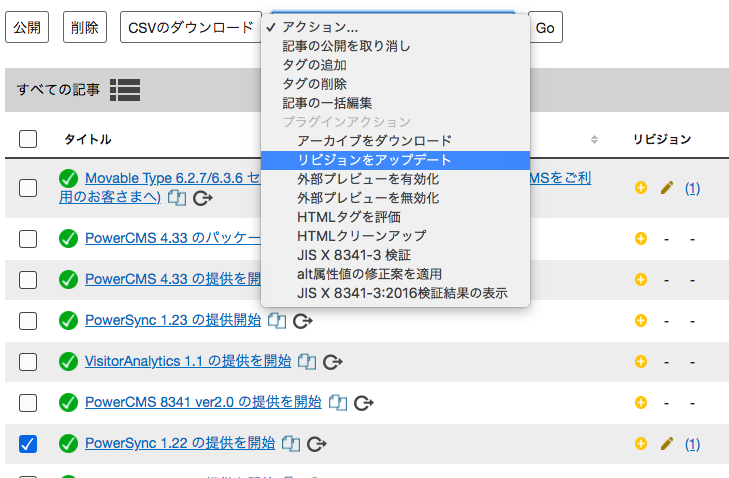
Task: Select JIS X 8341-3 検証 option
Action: point(395,255)
